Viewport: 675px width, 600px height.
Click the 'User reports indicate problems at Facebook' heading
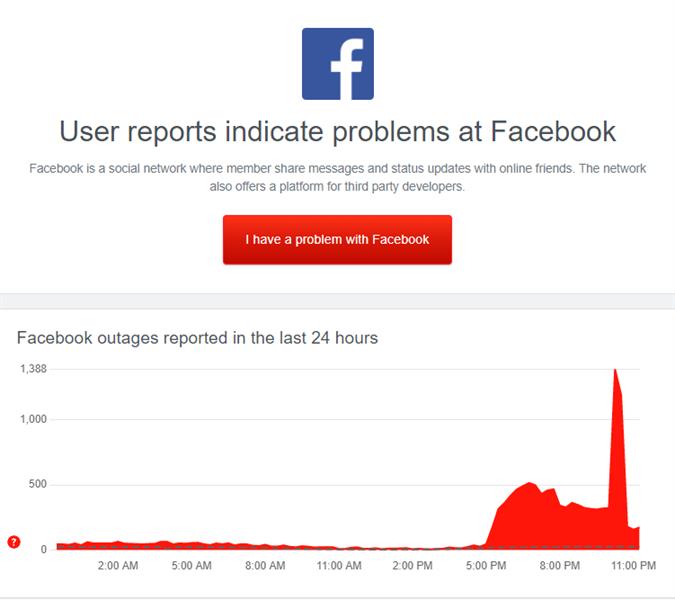click(338, 131)
